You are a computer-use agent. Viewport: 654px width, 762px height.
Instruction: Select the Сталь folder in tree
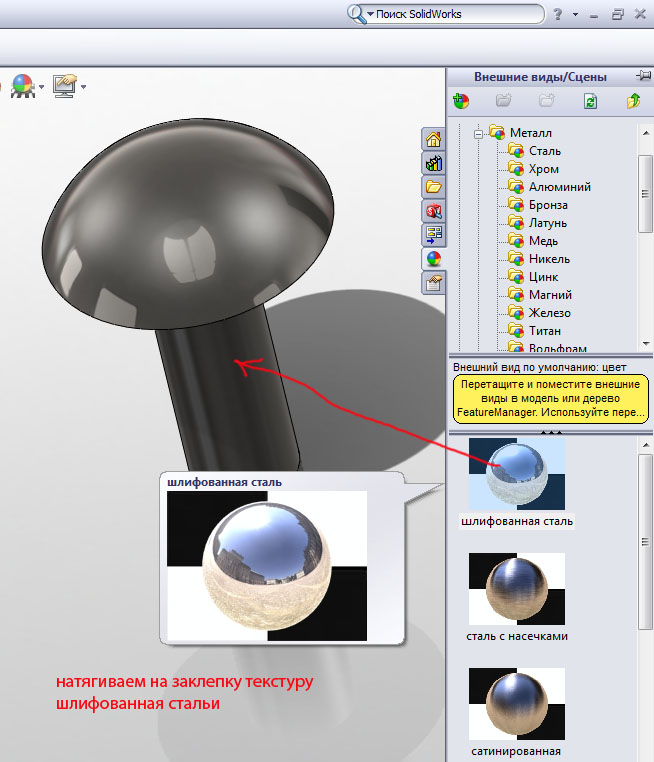(x=544, y=151)
